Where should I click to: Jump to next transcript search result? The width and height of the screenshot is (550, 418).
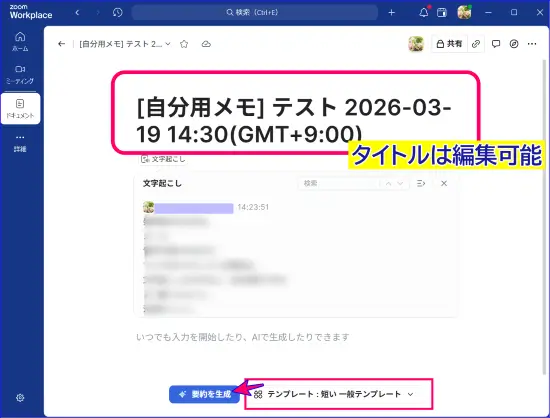[400, 183]
